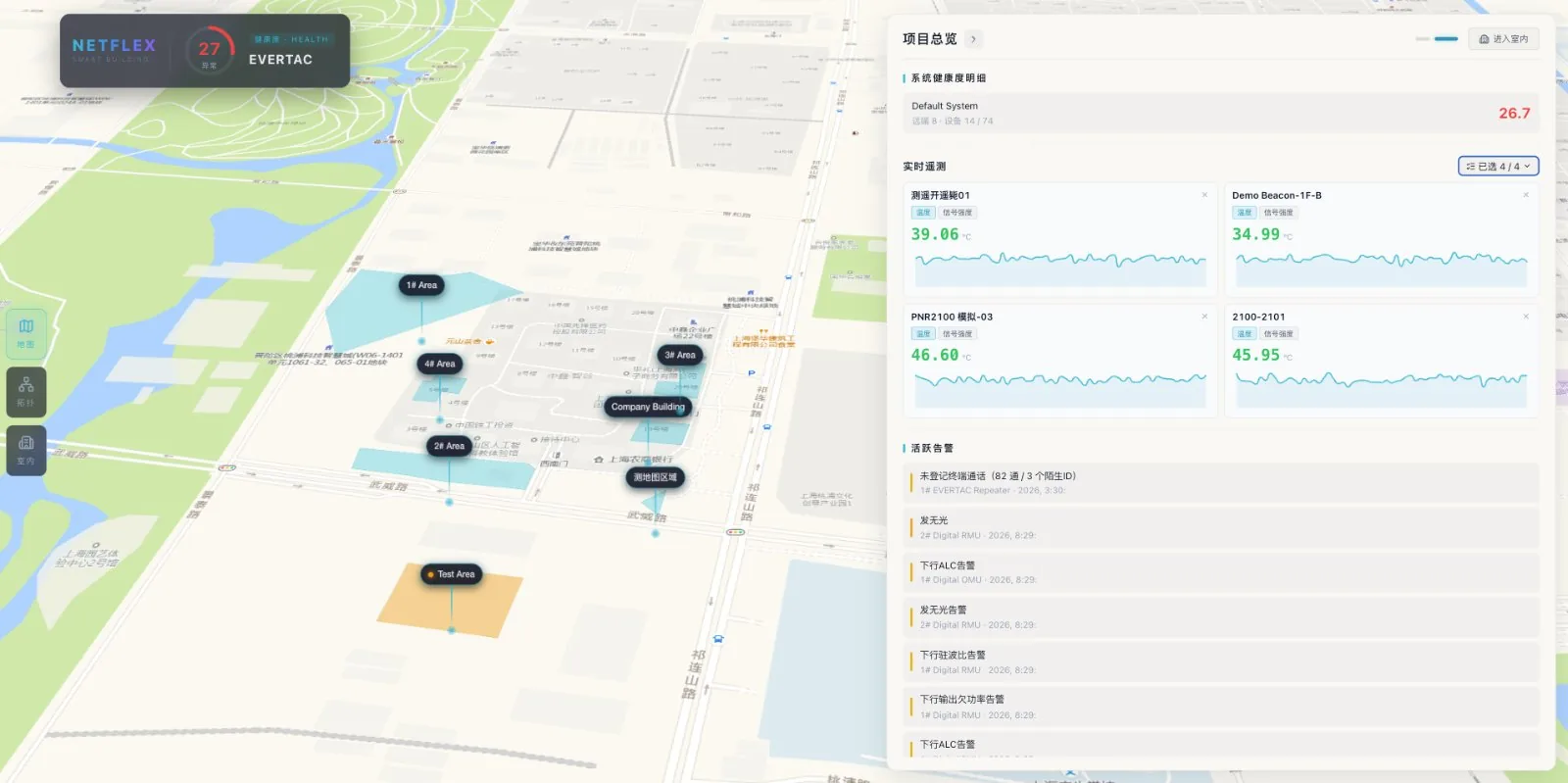
Task: Expand the Default System health row
Action: (x=1220, y=113)
